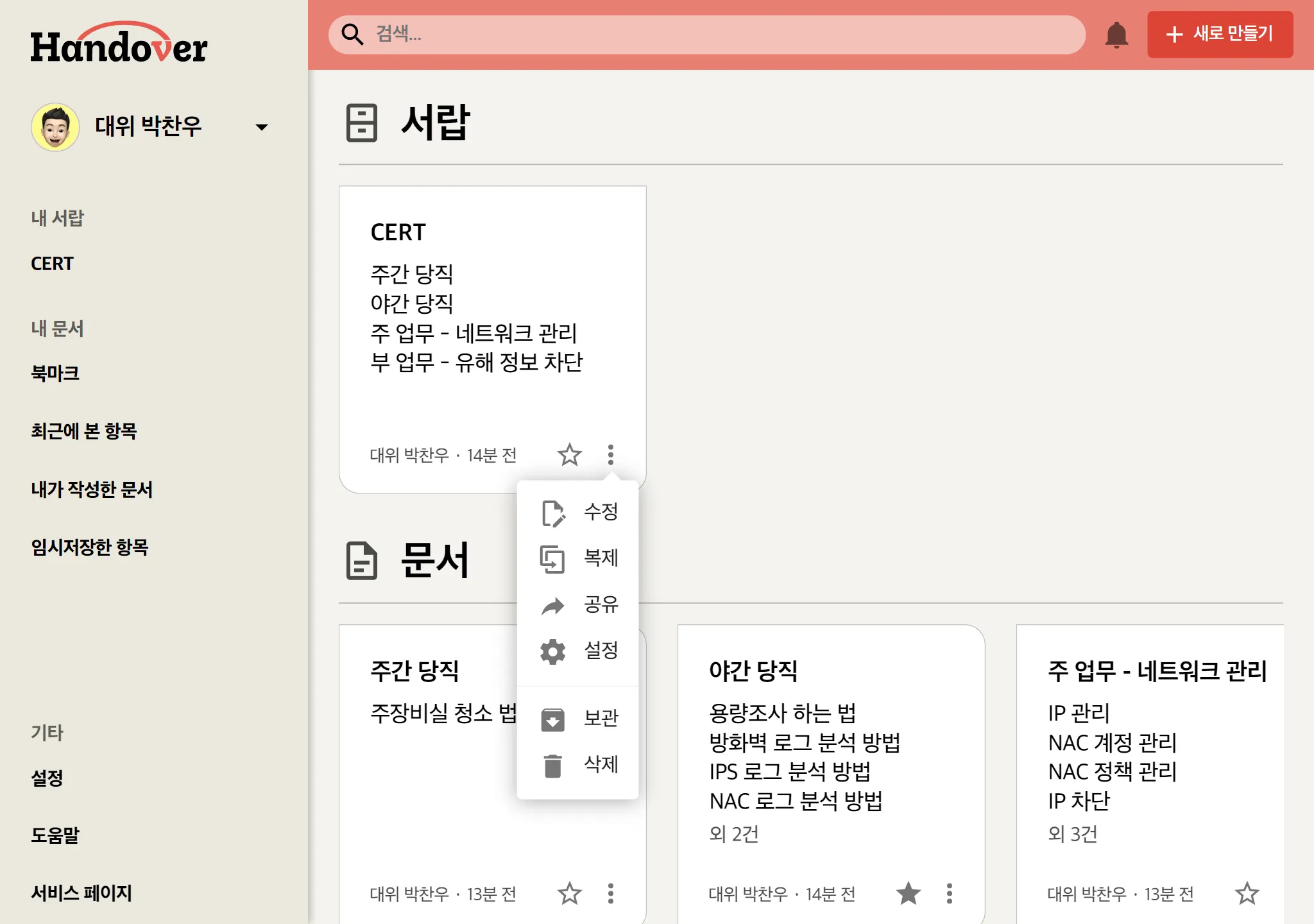Star the 주간 당직 document
1314x924 pixels.
pyautogui.click(x=569, y=893)
